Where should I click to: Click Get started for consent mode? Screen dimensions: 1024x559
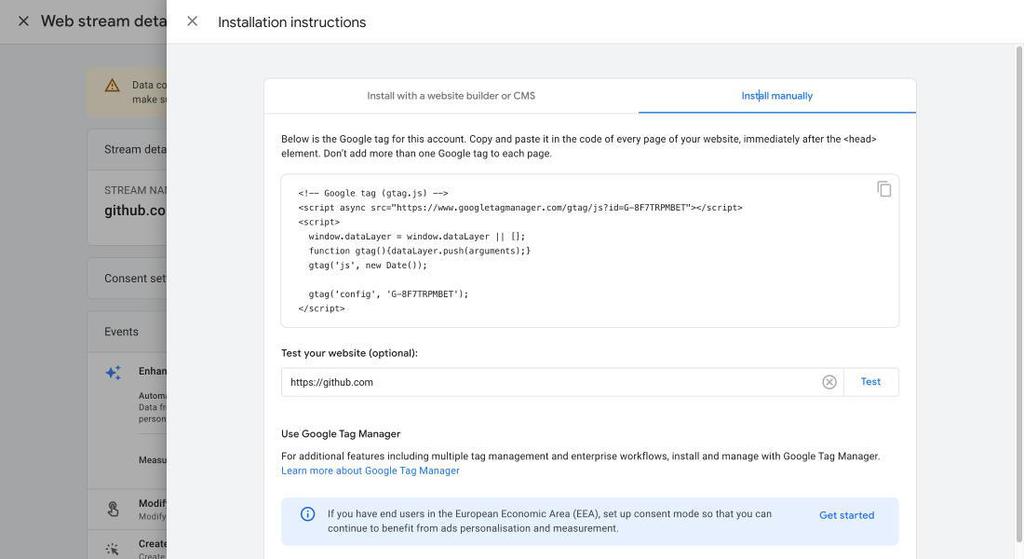846,516
